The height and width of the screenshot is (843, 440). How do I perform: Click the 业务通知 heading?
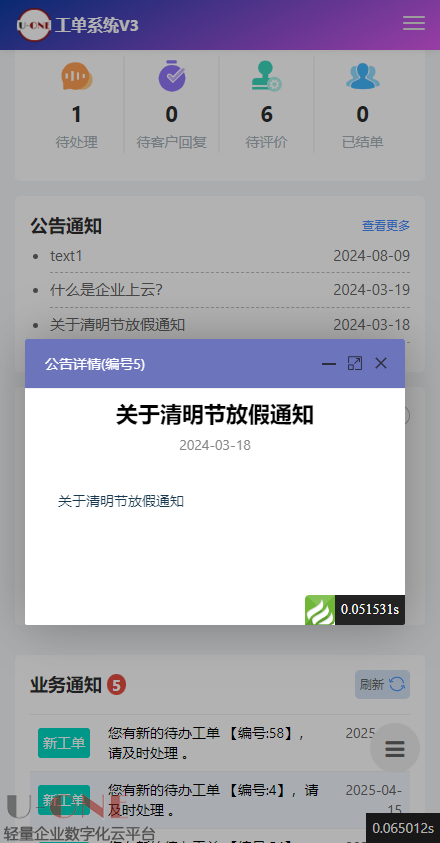pos(66,685)
